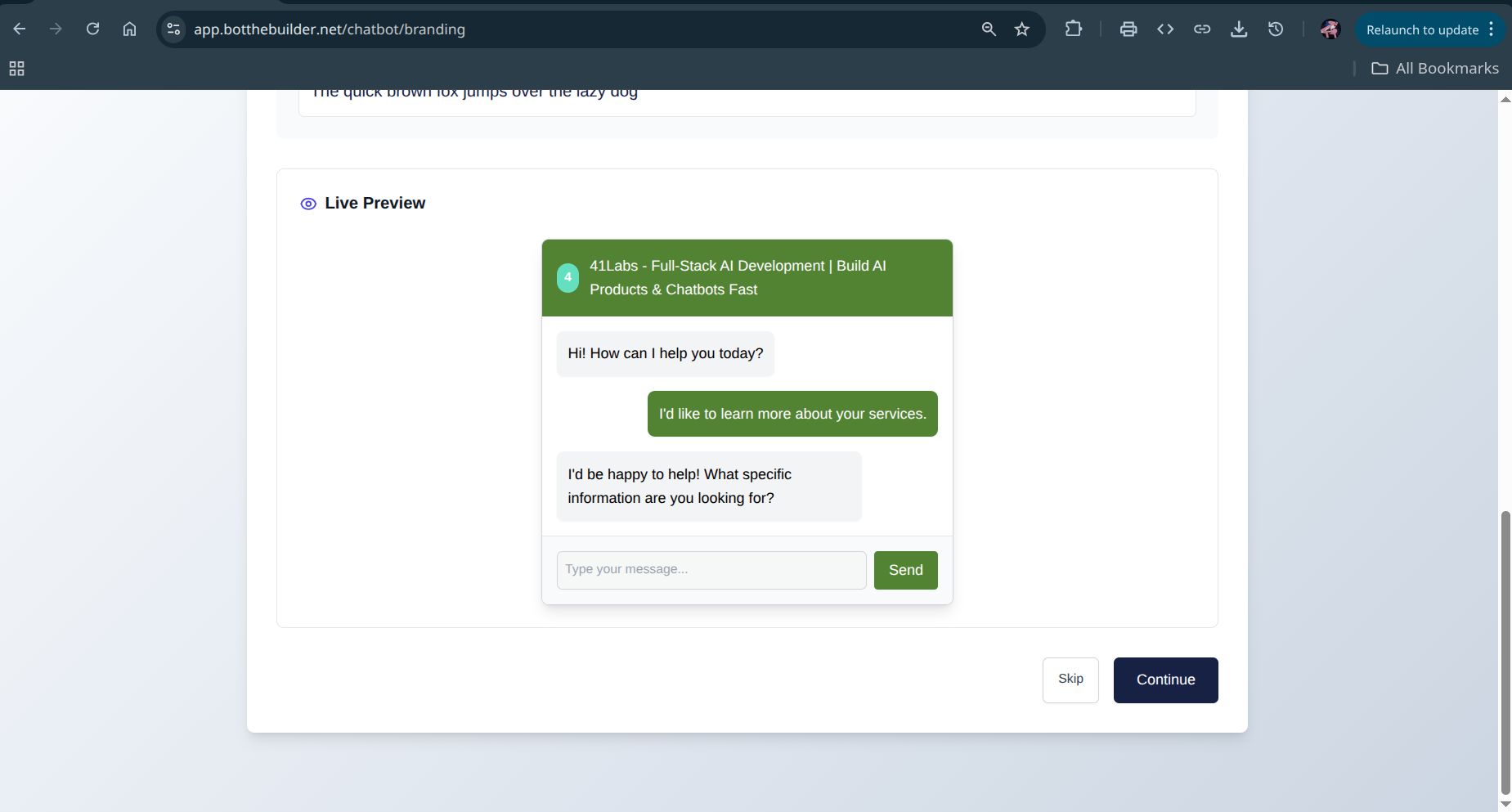Click the Live Preview eye icon
Viewport: 1512px width, 812px height.
(308, 204)
